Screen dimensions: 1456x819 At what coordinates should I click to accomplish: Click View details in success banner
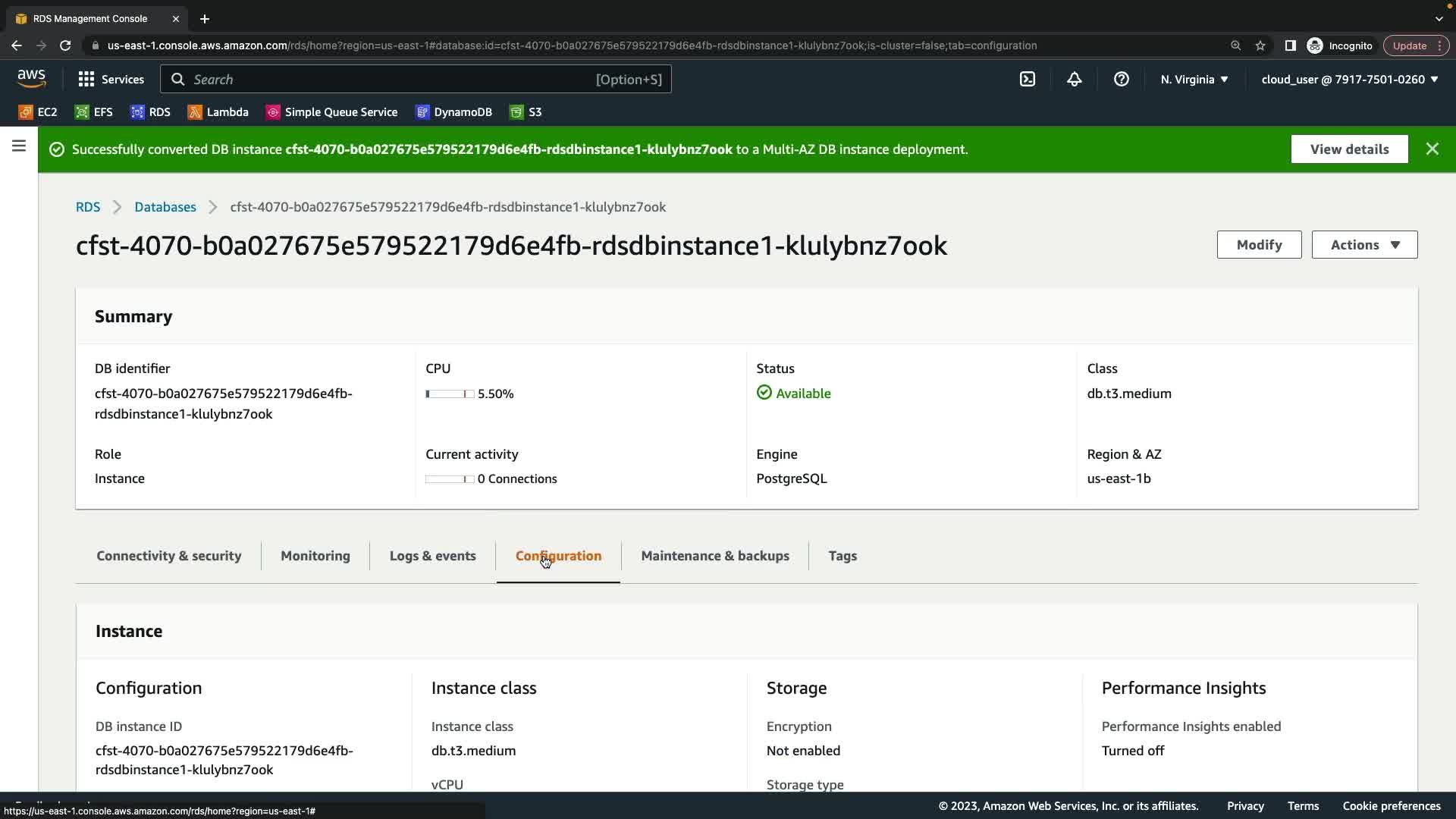pos(1348,149)
